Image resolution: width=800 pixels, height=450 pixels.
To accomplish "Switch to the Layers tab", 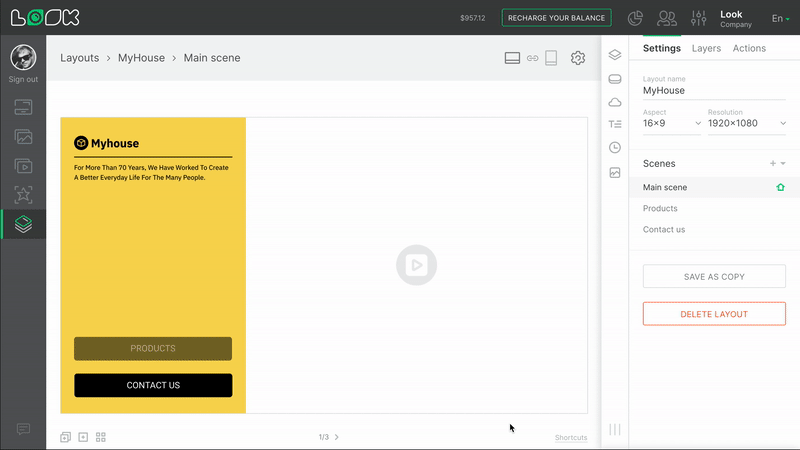I will (x=706, y=48).
